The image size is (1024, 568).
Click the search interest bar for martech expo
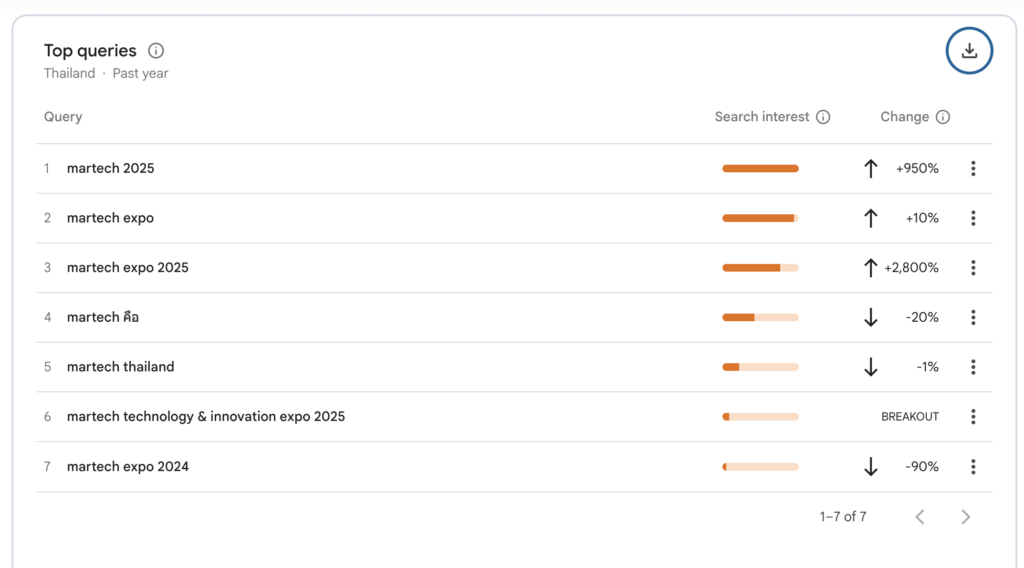[760, 218]
